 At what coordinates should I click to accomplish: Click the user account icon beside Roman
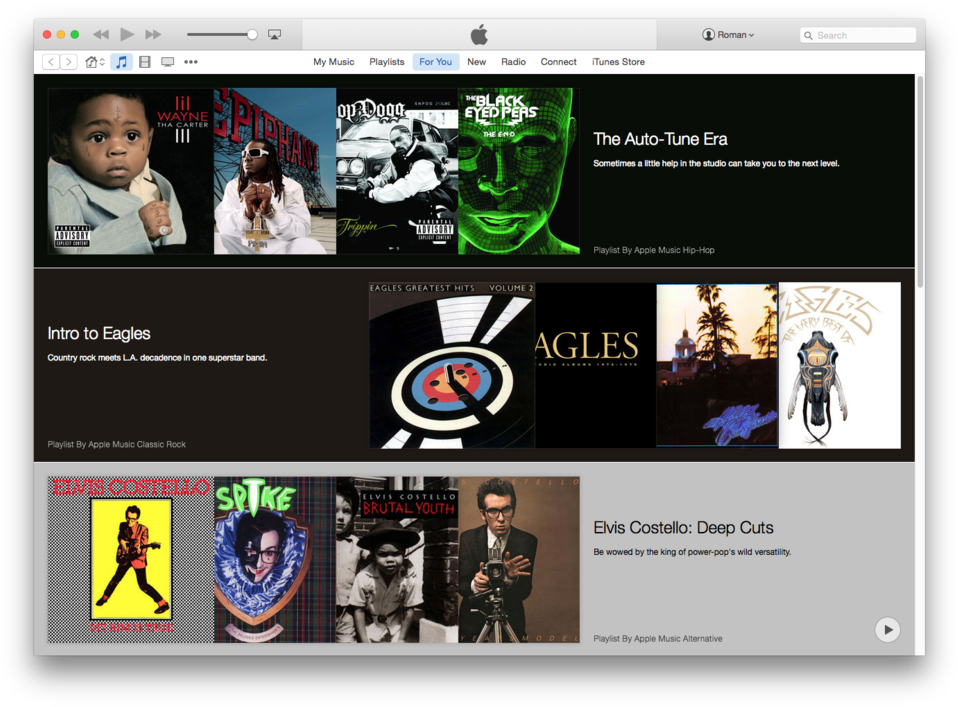(x=710, y=35)
